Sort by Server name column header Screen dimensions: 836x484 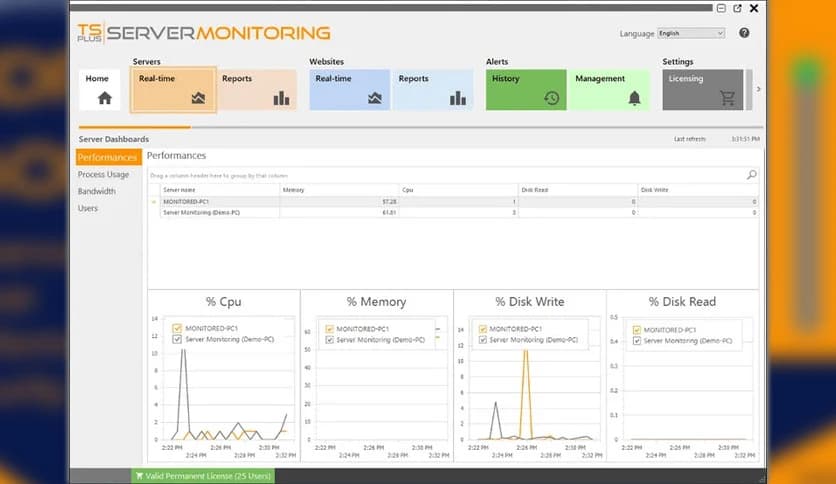click(x=220, y=190)
